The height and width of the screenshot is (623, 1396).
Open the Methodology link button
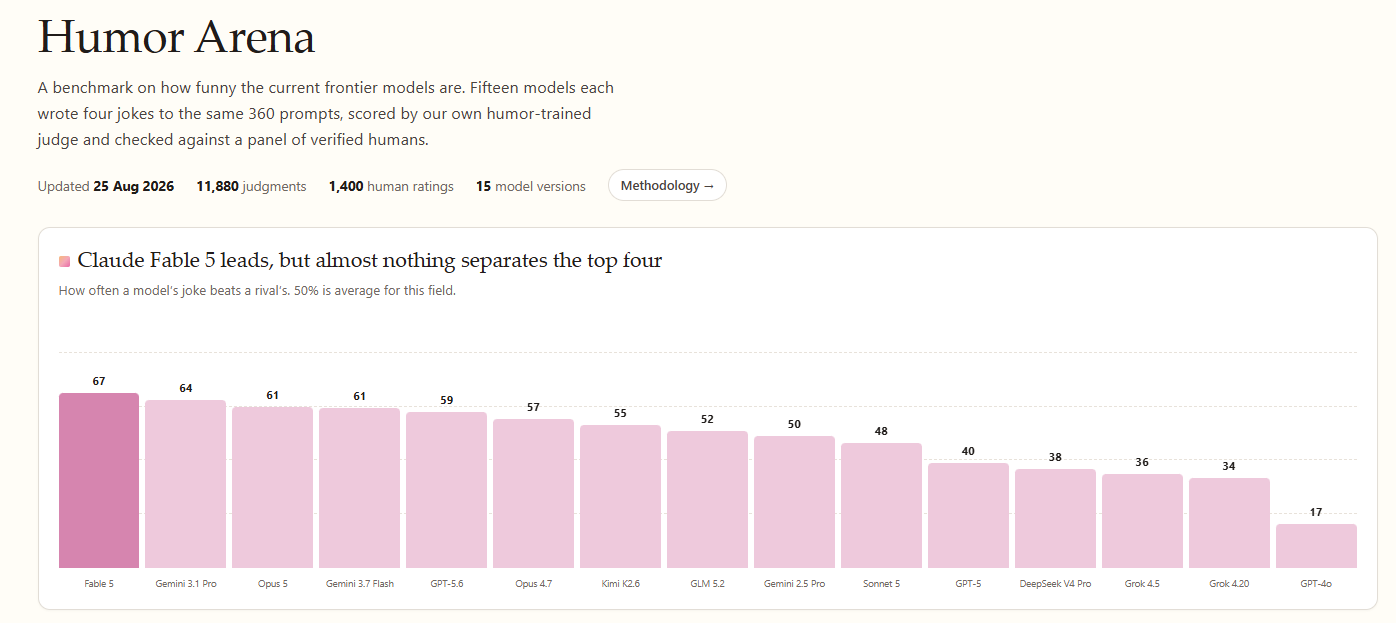tap(667, 185)
